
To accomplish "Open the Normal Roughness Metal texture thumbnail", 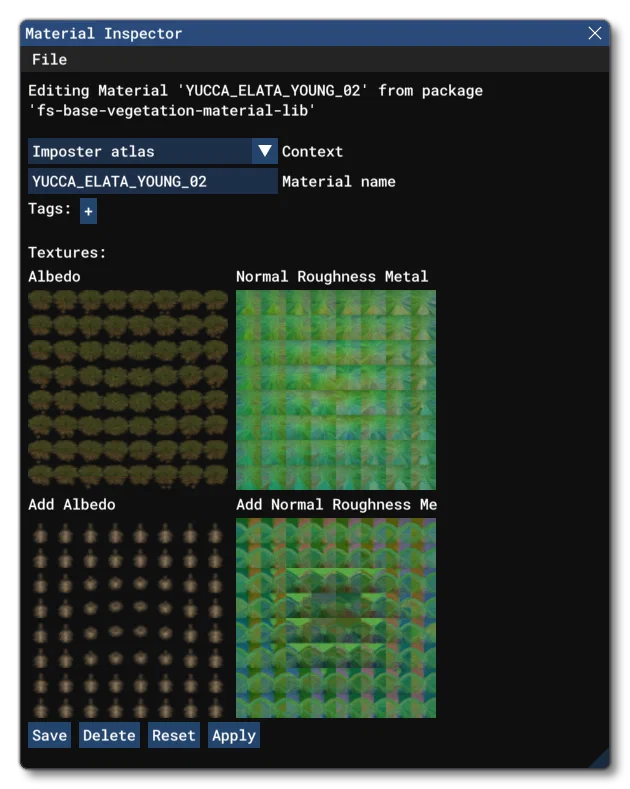I will pos(336,389).
